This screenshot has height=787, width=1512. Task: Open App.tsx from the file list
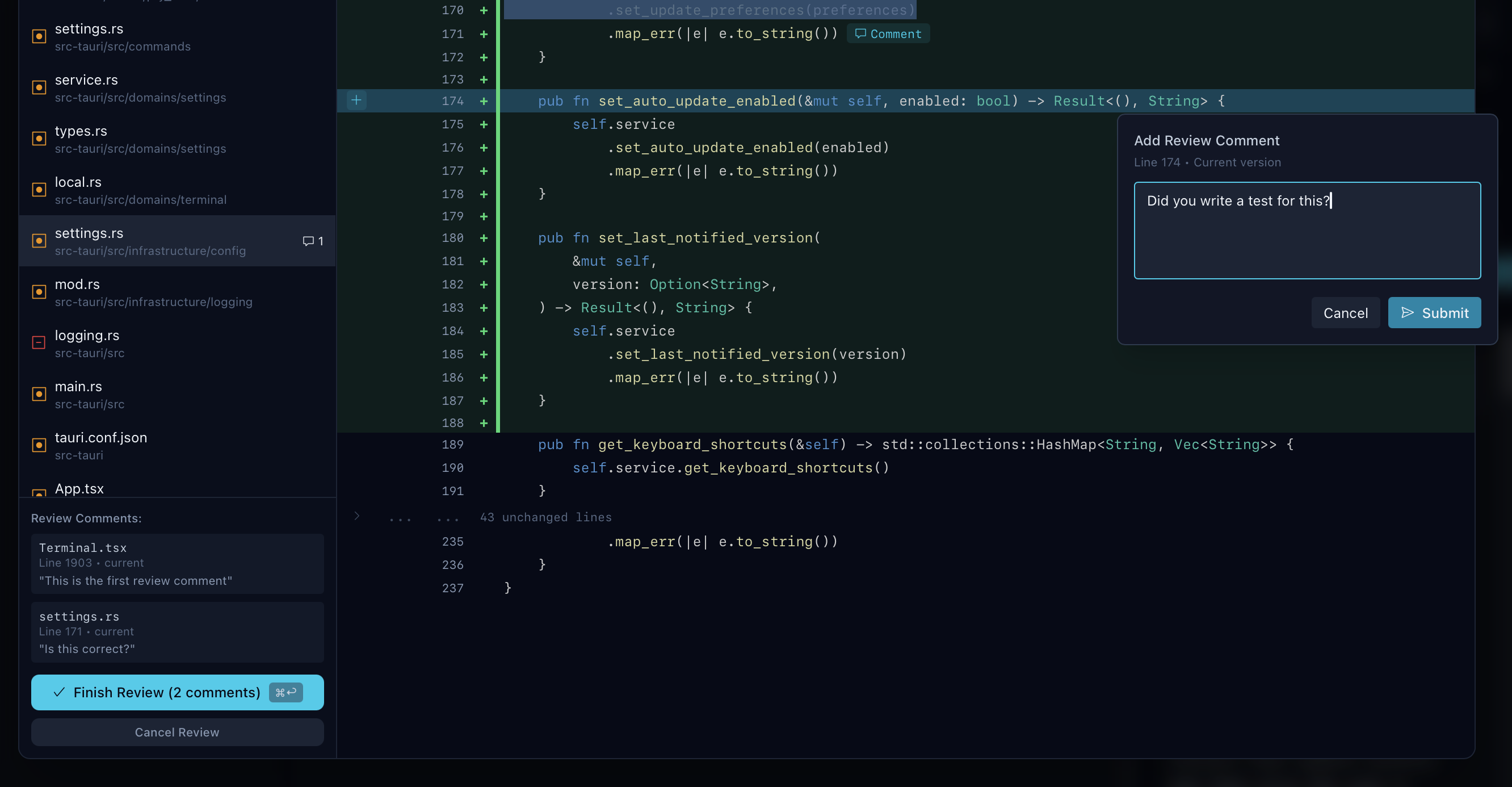click(x=79, y=488)
